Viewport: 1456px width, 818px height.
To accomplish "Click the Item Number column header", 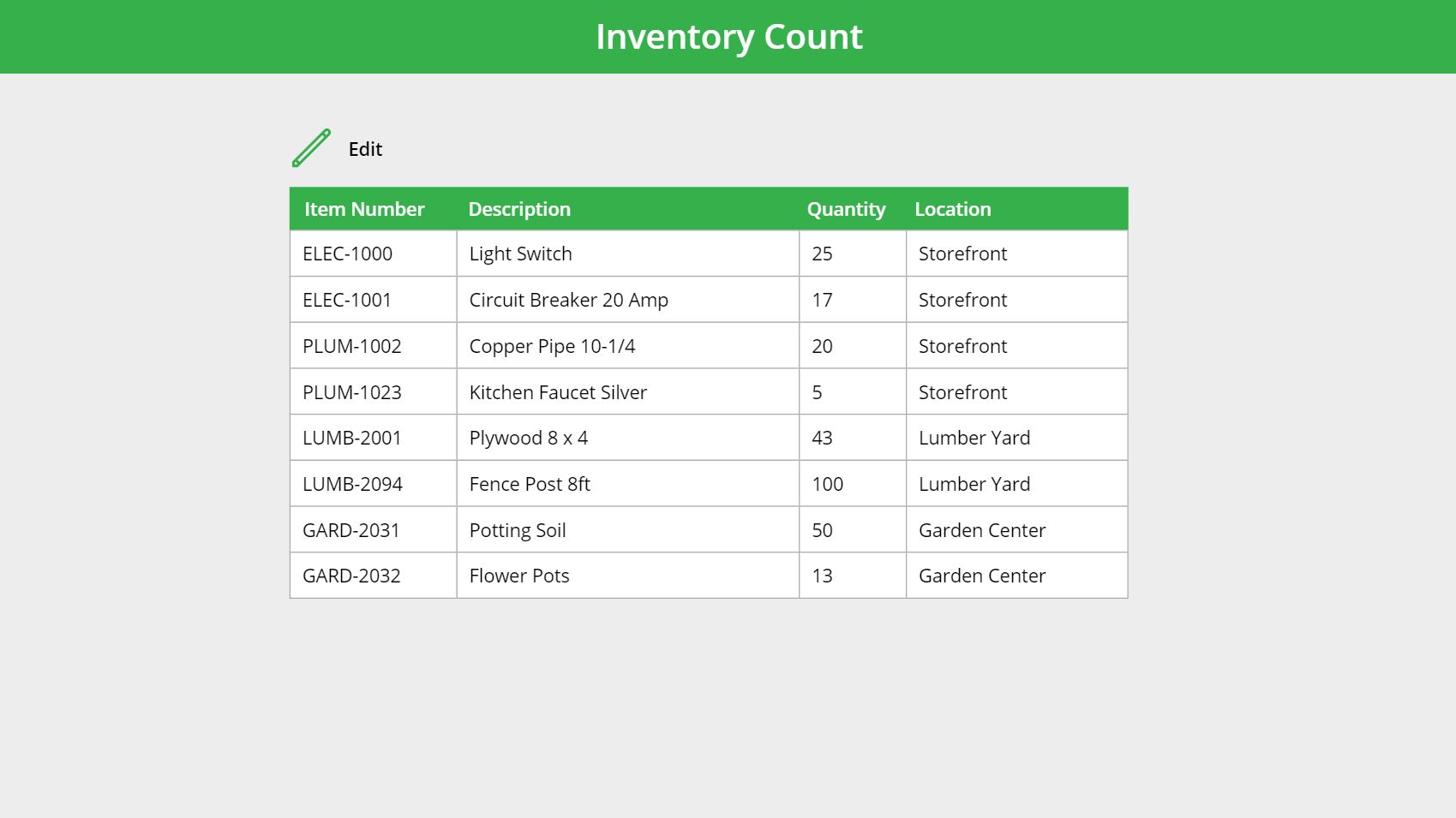I will point(363,208).
